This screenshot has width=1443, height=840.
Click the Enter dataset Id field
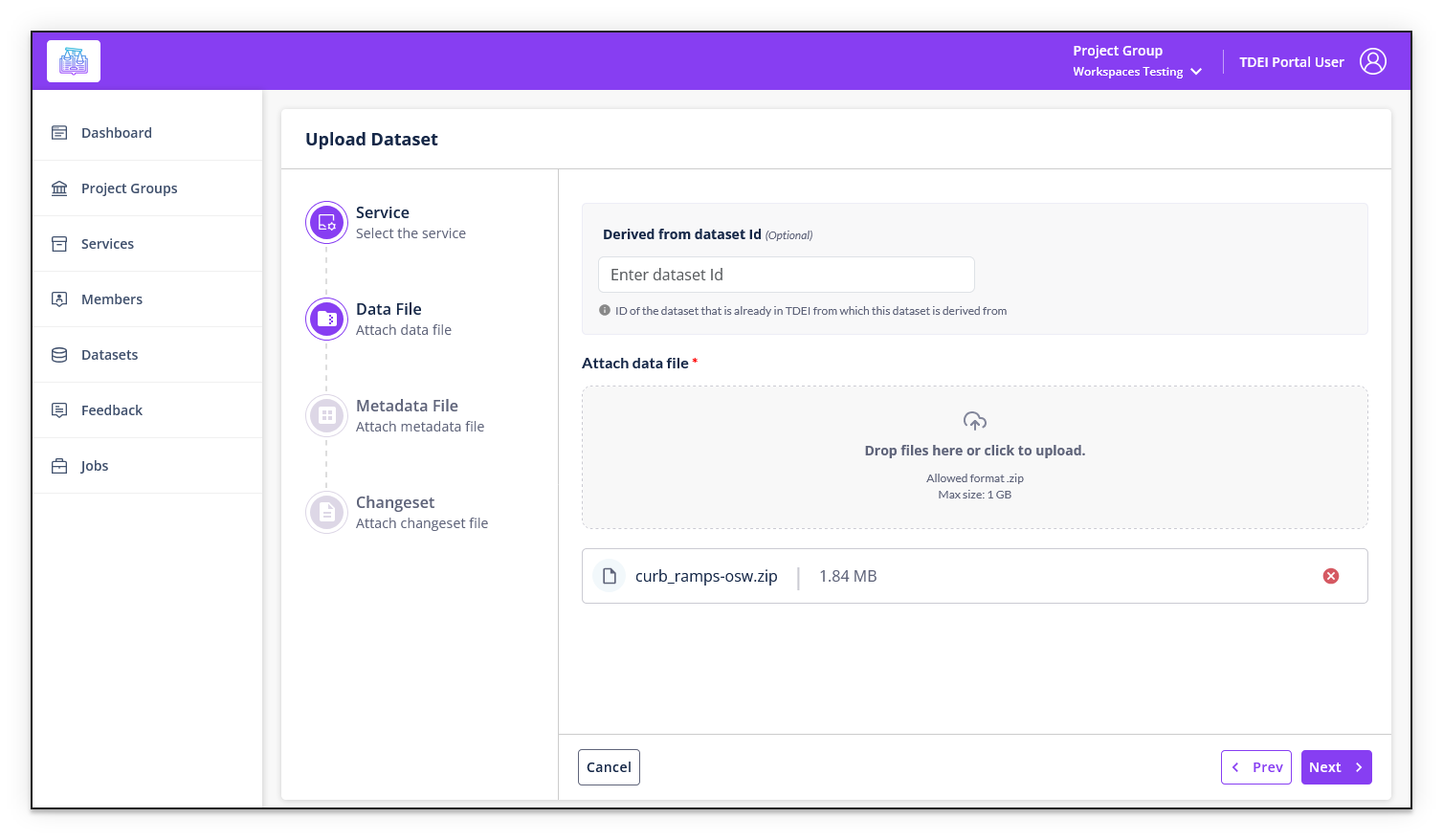786,275
